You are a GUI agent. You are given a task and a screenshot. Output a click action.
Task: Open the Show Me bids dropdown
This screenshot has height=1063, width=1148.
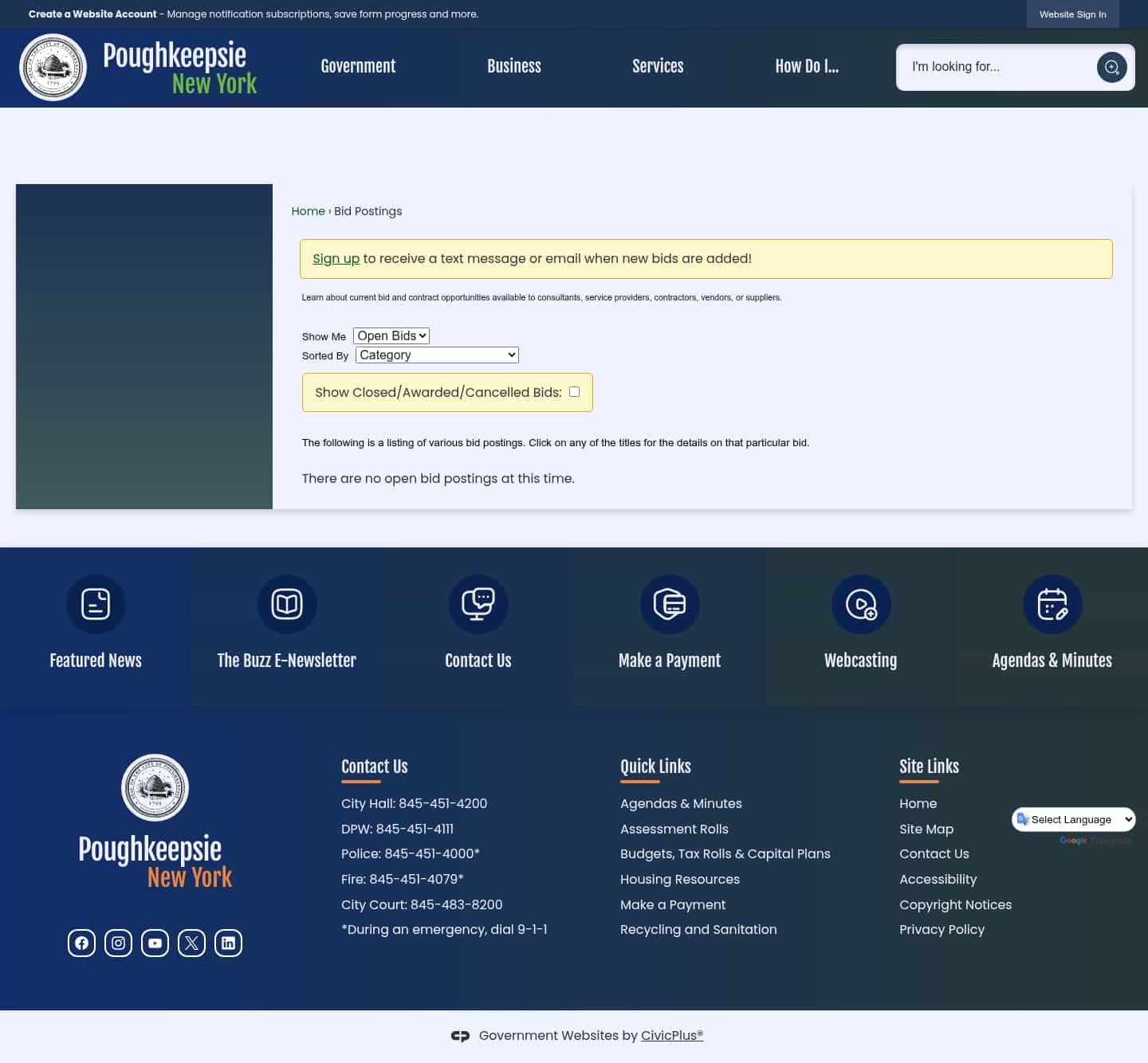[391, 335]
